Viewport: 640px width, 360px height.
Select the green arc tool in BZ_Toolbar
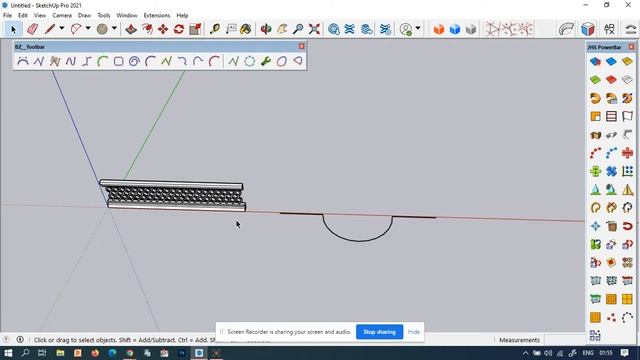click(x=102, y=61)
